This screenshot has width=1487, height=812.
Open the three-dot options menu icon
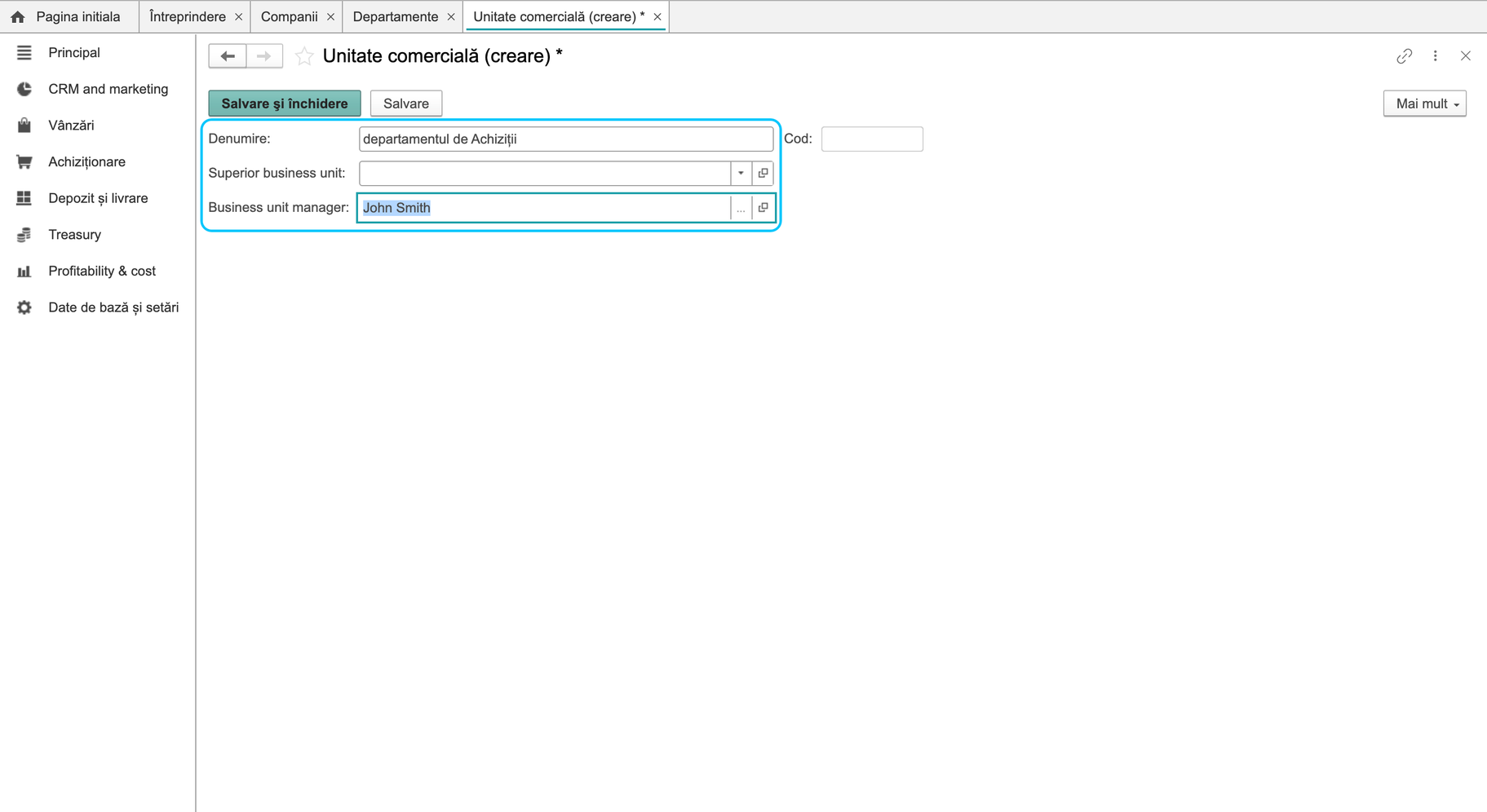coord(1436,56)
